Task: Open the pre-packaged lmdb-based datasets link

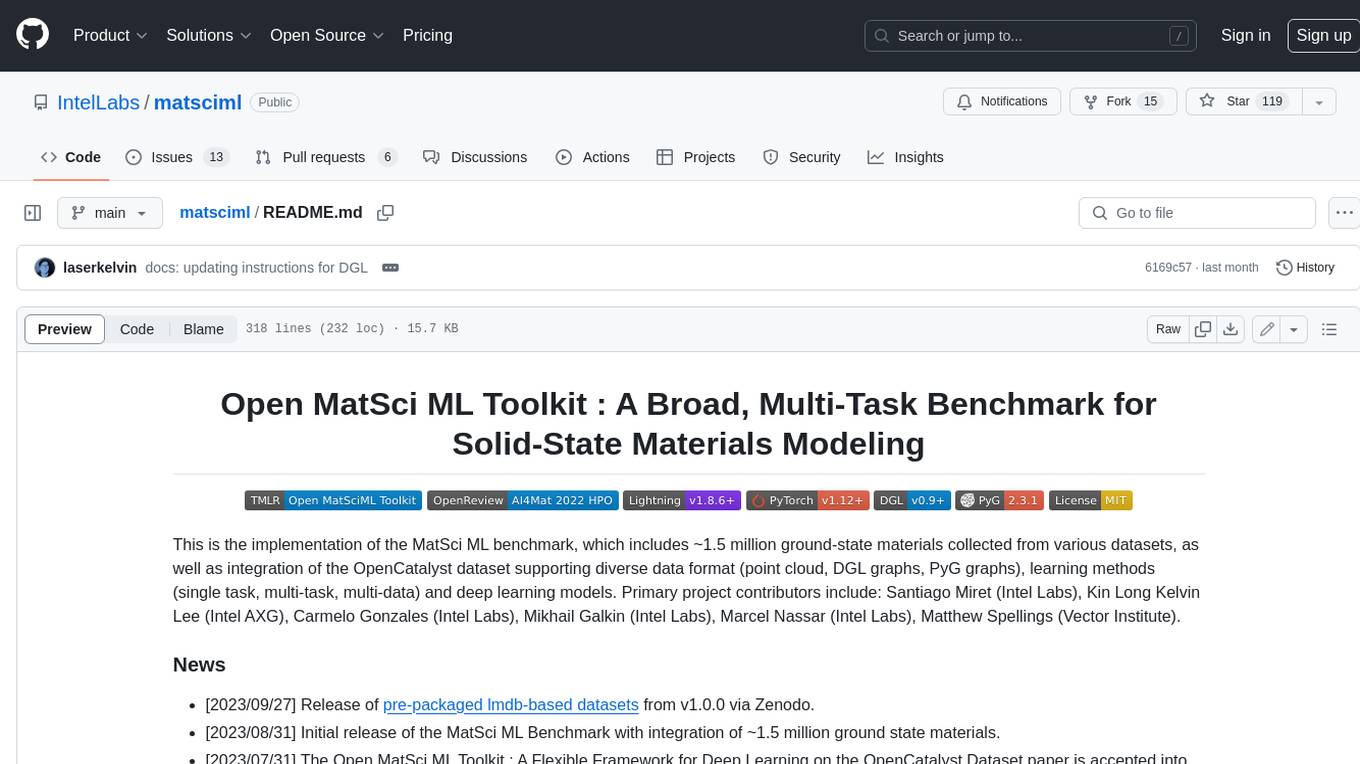Action: [511, 704]
